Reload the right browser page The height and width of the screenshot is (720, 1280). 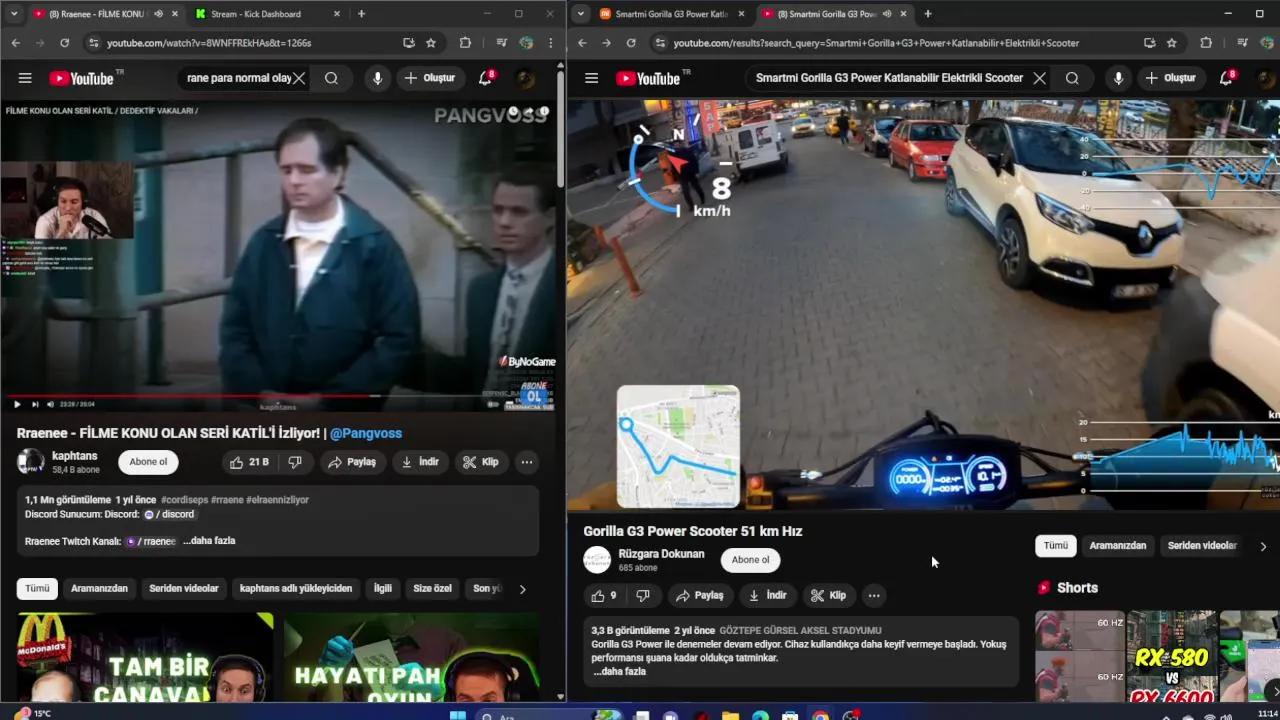pyautogui.click(x=631, y=43)
